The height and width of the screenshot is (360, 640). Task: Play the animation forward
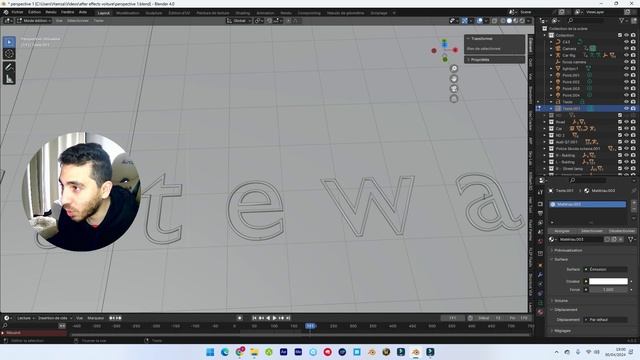275,318
